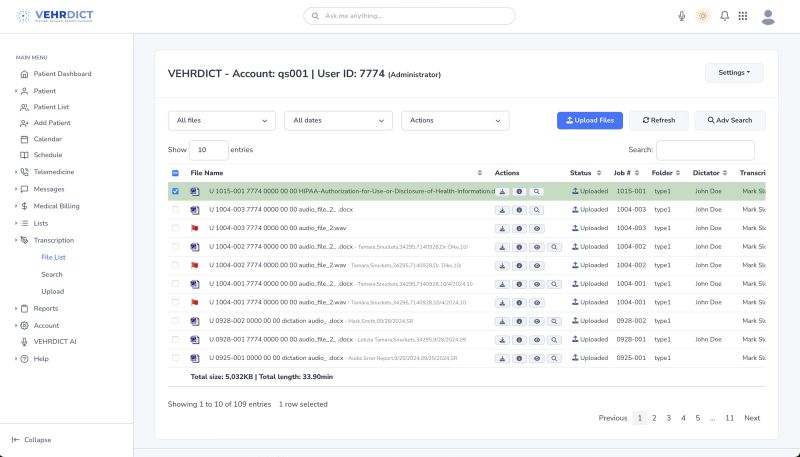The image size is (800, 457).
Task: Expand the Reports menu
Action: click(16, 309)
